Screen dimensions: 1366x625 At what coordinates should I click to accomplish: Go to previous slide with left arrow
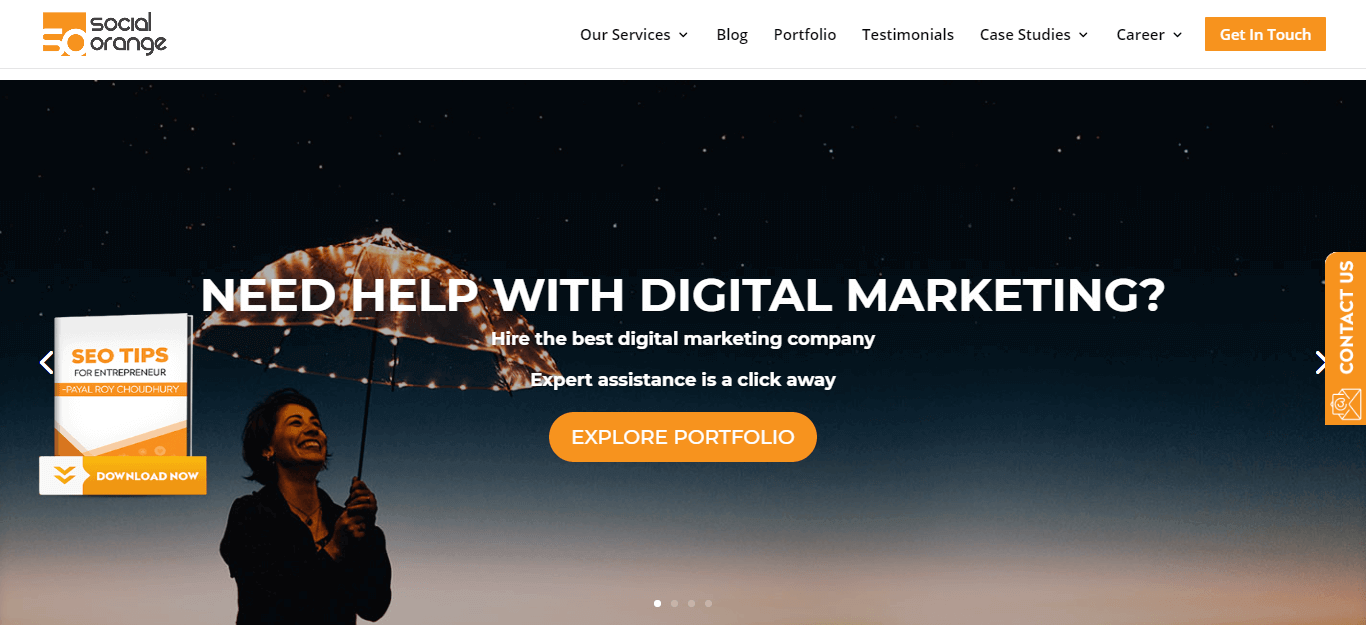coord(46,362)
